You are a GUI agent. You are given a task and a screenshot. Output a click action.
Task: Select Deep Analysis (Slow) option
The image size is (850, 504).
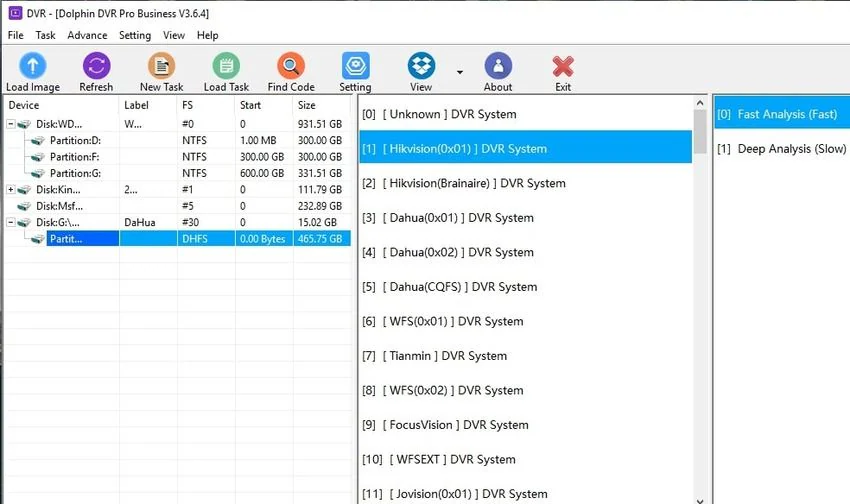coord(782,148)
